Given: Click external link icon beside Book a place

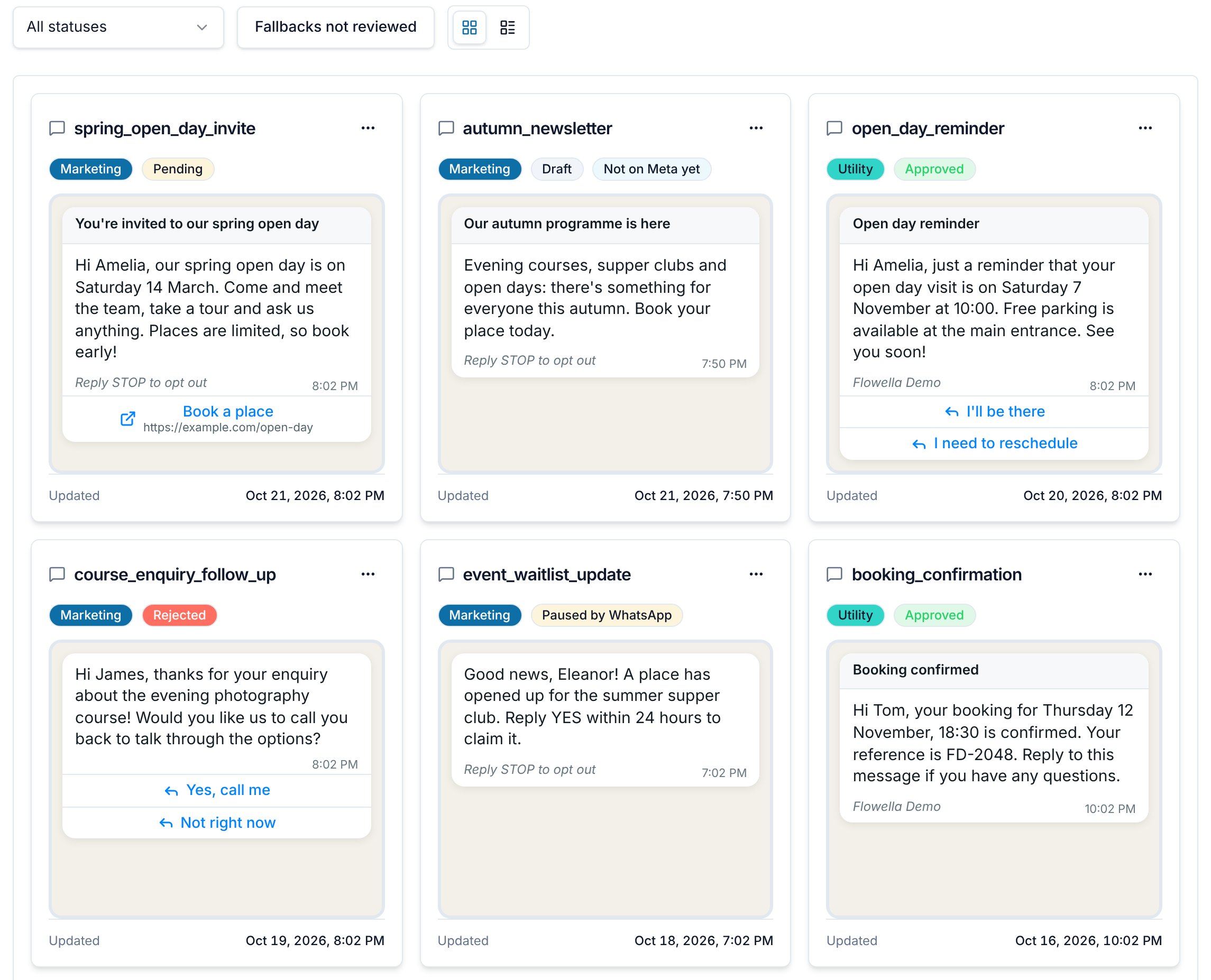Looking at the screenshot, I should 127,418.
